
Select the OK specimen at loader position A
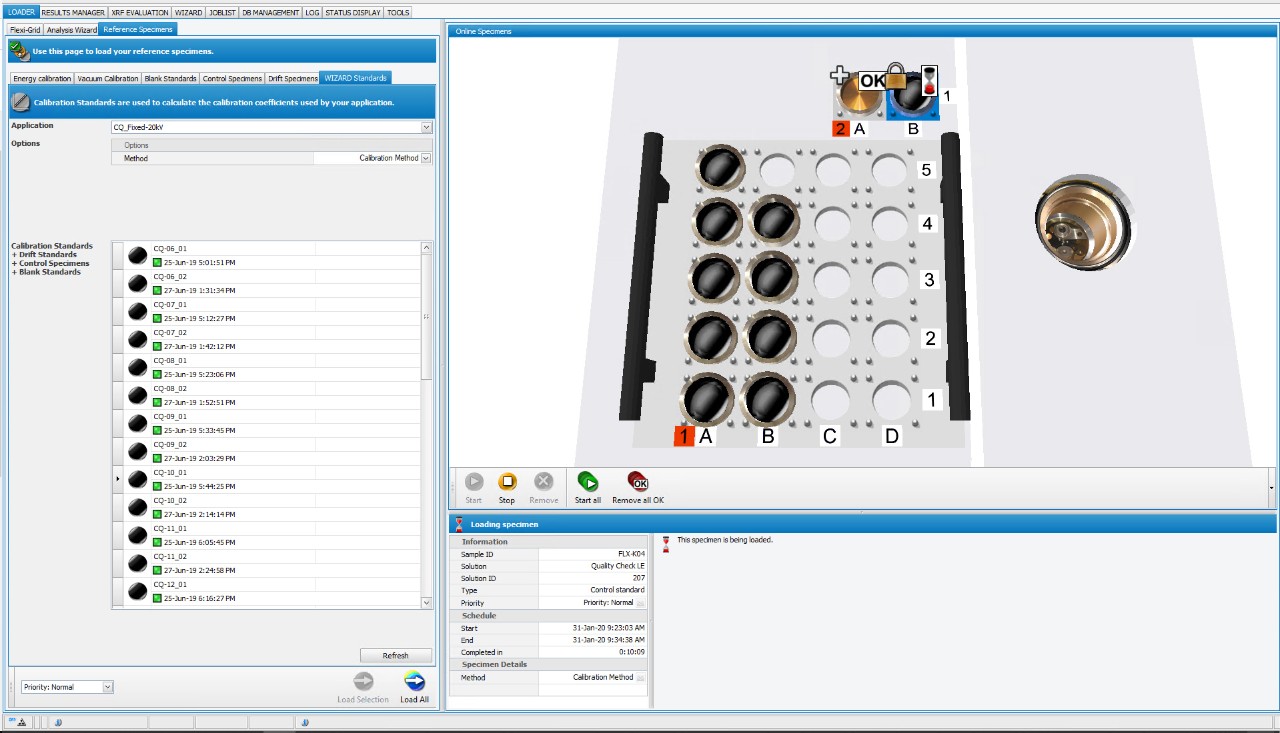tap(854, 97)
